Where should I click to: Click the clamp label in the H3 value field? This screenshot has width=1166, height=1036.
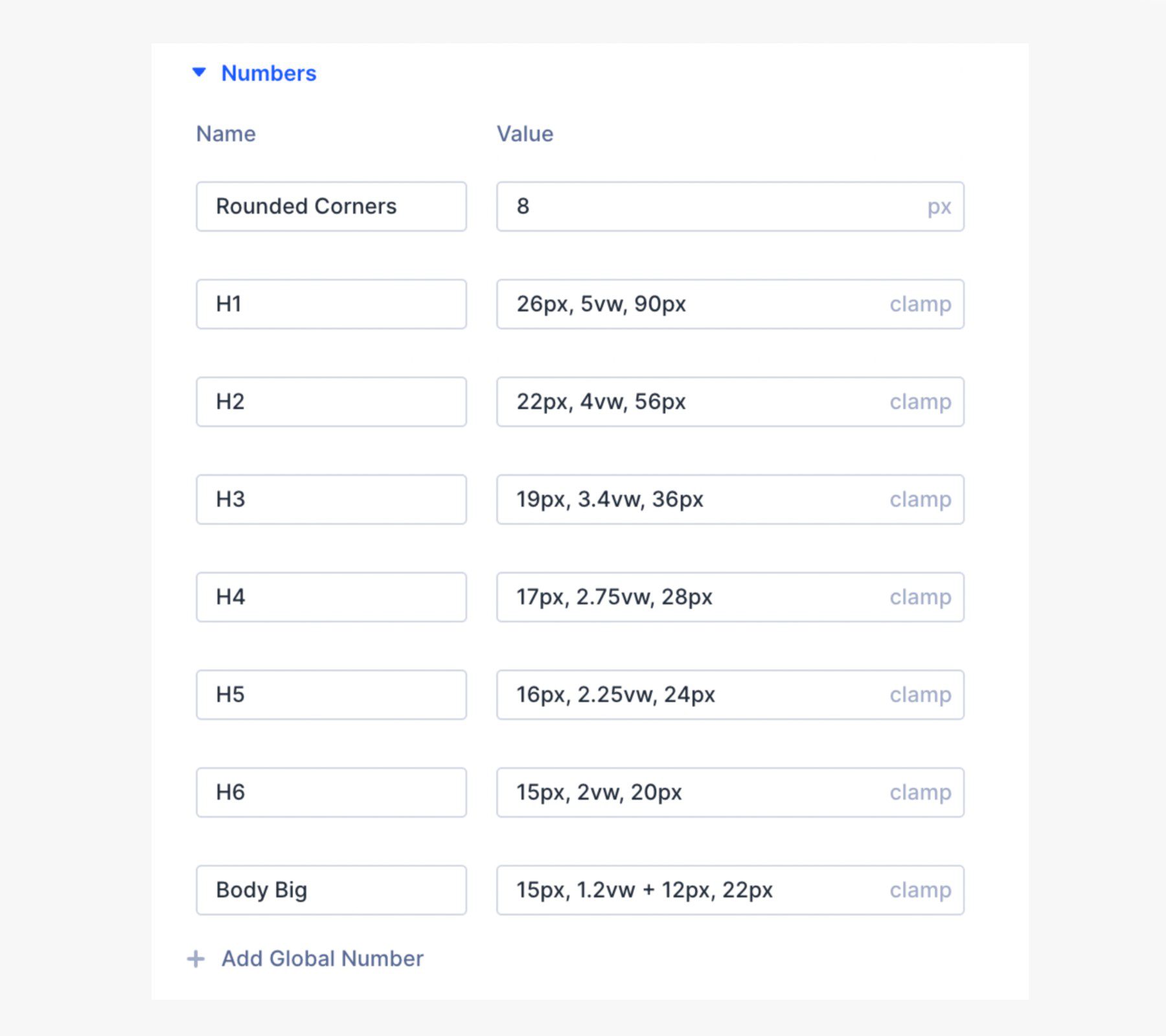pyautogui.click(x=919, y=499)
